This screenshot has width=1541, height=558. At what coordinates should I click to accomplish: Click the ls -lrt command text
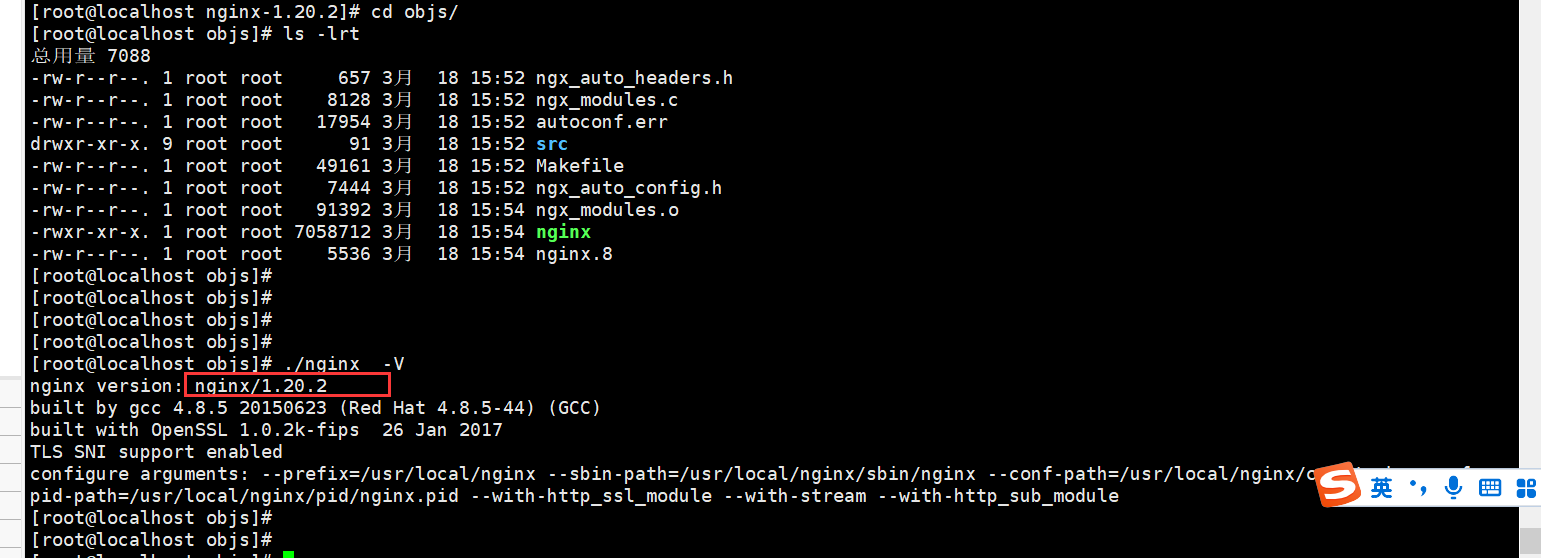point(316,34)
